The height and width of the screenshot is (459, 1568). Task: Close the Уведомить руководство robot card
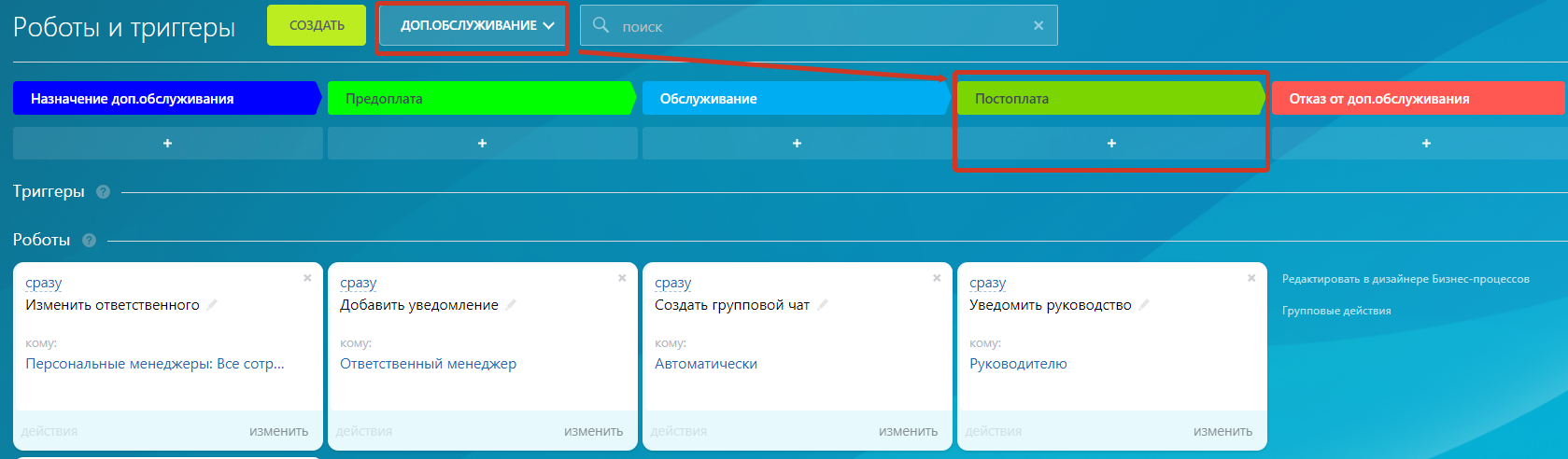(1251, 278)
